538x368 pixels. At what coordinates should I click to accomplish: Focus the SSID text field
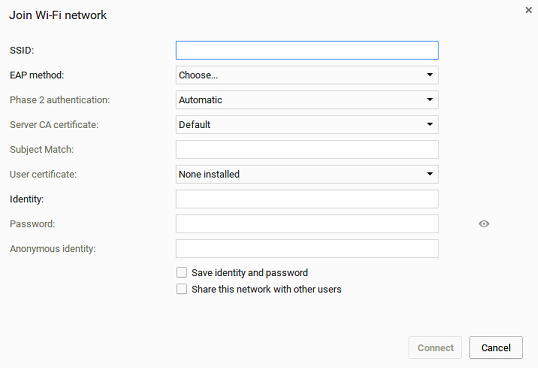307,50
